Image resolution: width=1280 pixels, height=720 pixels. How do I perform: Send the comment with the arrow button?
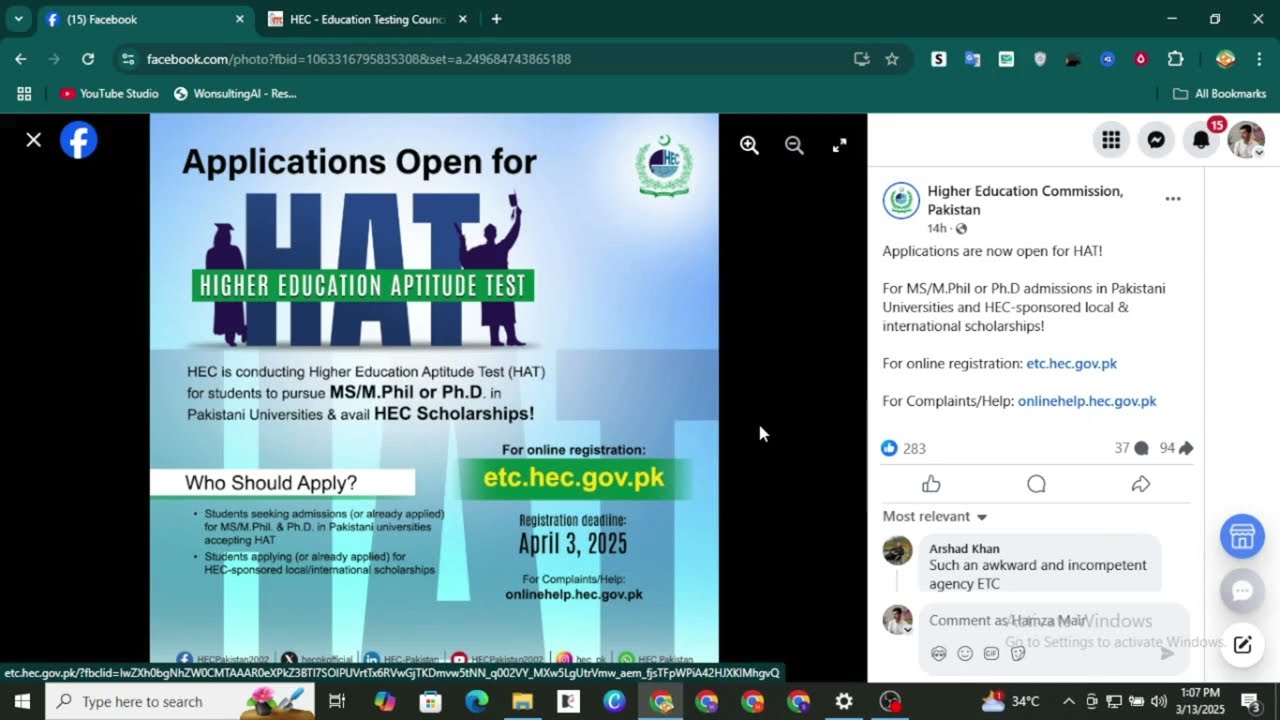[1167, 653]
